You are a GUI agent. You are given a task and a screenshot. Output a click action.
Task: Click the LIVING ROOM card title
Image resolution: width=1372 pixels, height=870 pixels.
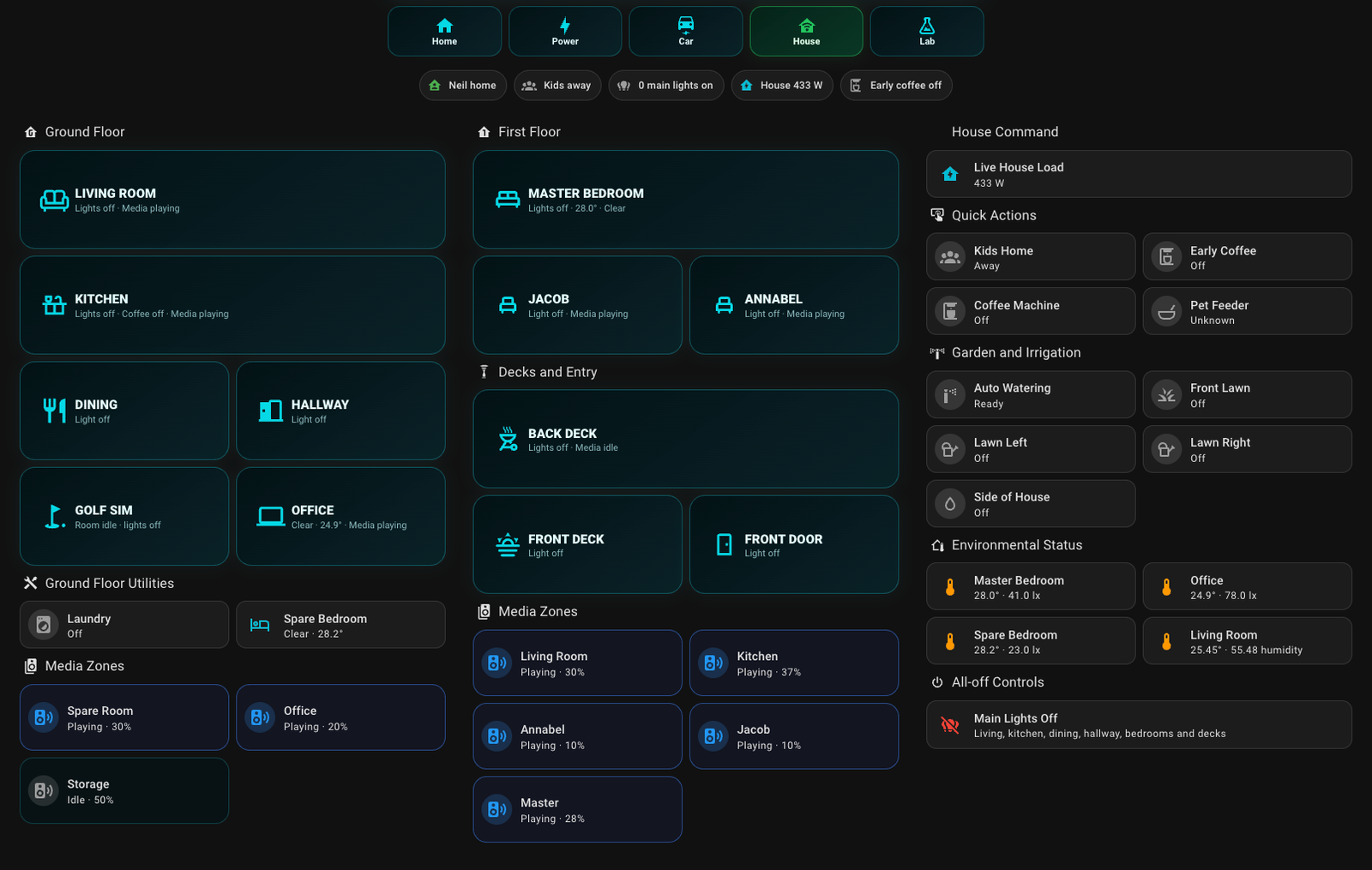(115, 194)
